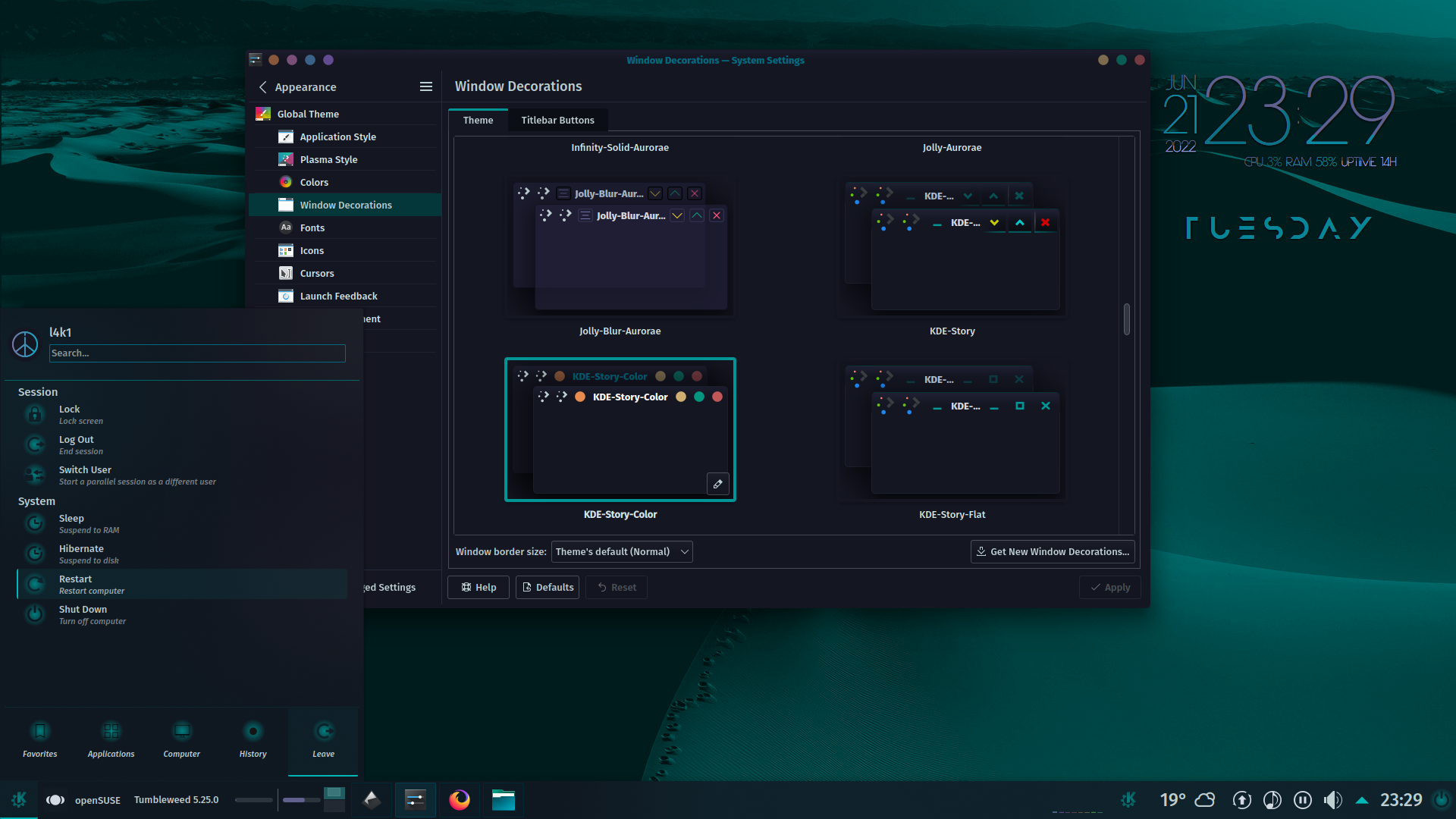Click the oval overview icon beside openSUSE
This screenshot has height=819, width=1456.
pyautogui.click(x=55, y=800)
